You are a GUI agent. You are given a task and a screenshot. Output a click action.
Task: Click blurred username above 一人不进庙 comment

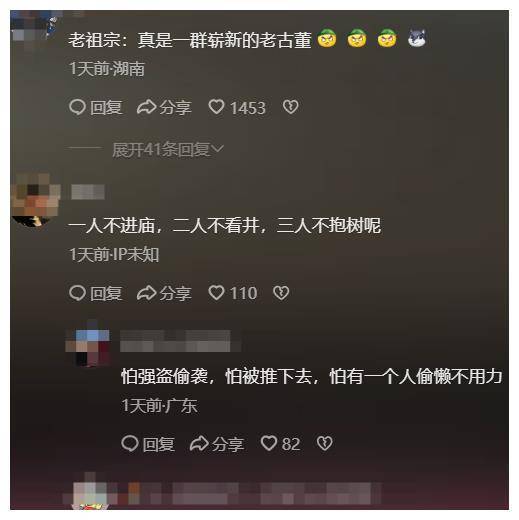click(x=88, y=192)
